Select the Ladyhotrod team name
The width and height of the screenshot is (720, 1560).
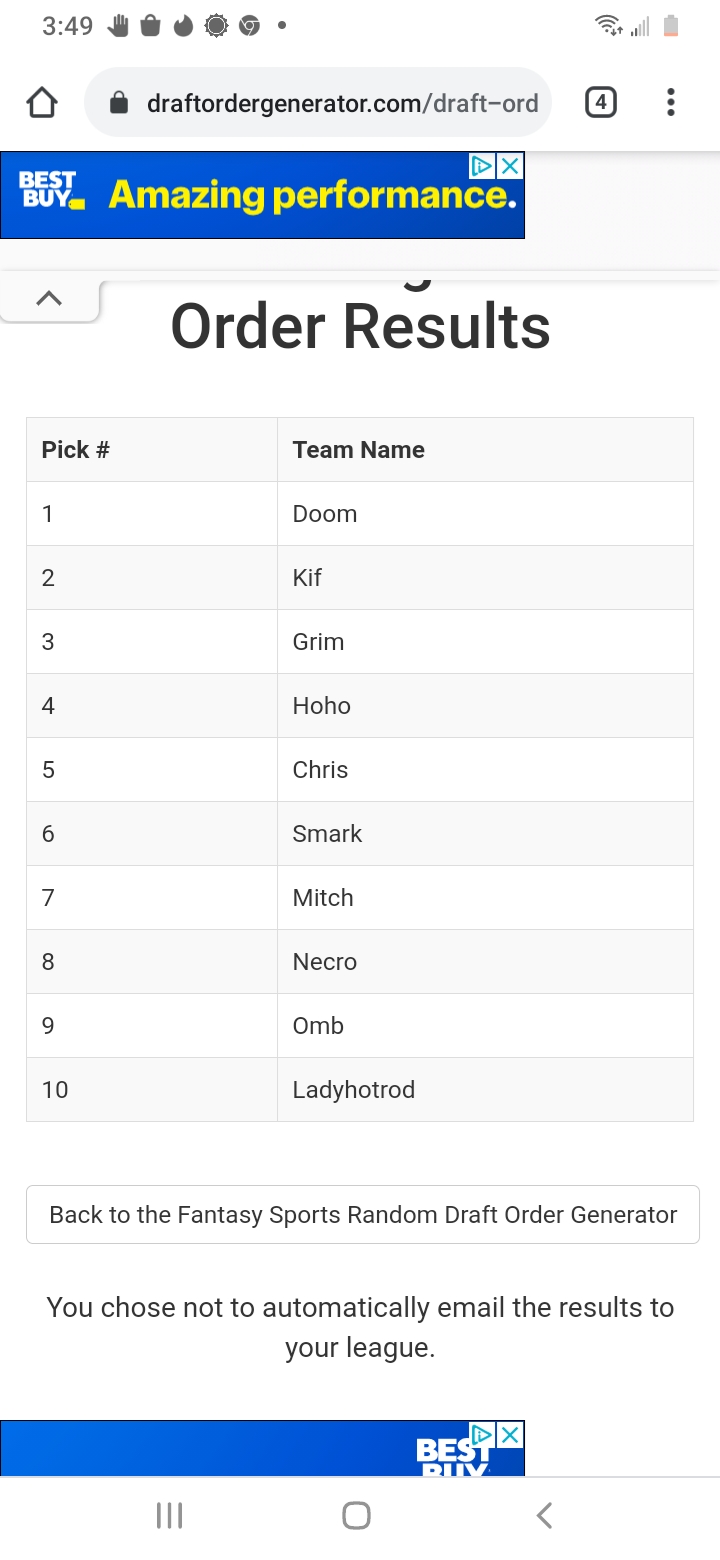pos(353,1090)
